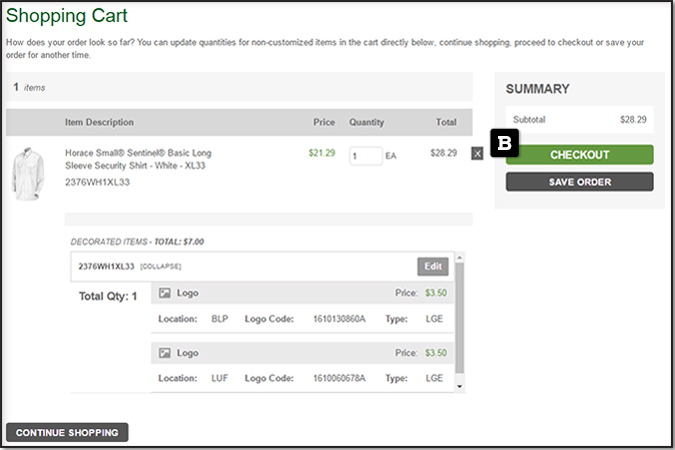Click the first Logo image icon
This screenshot has width=675, height=450.
pos(165,294)
